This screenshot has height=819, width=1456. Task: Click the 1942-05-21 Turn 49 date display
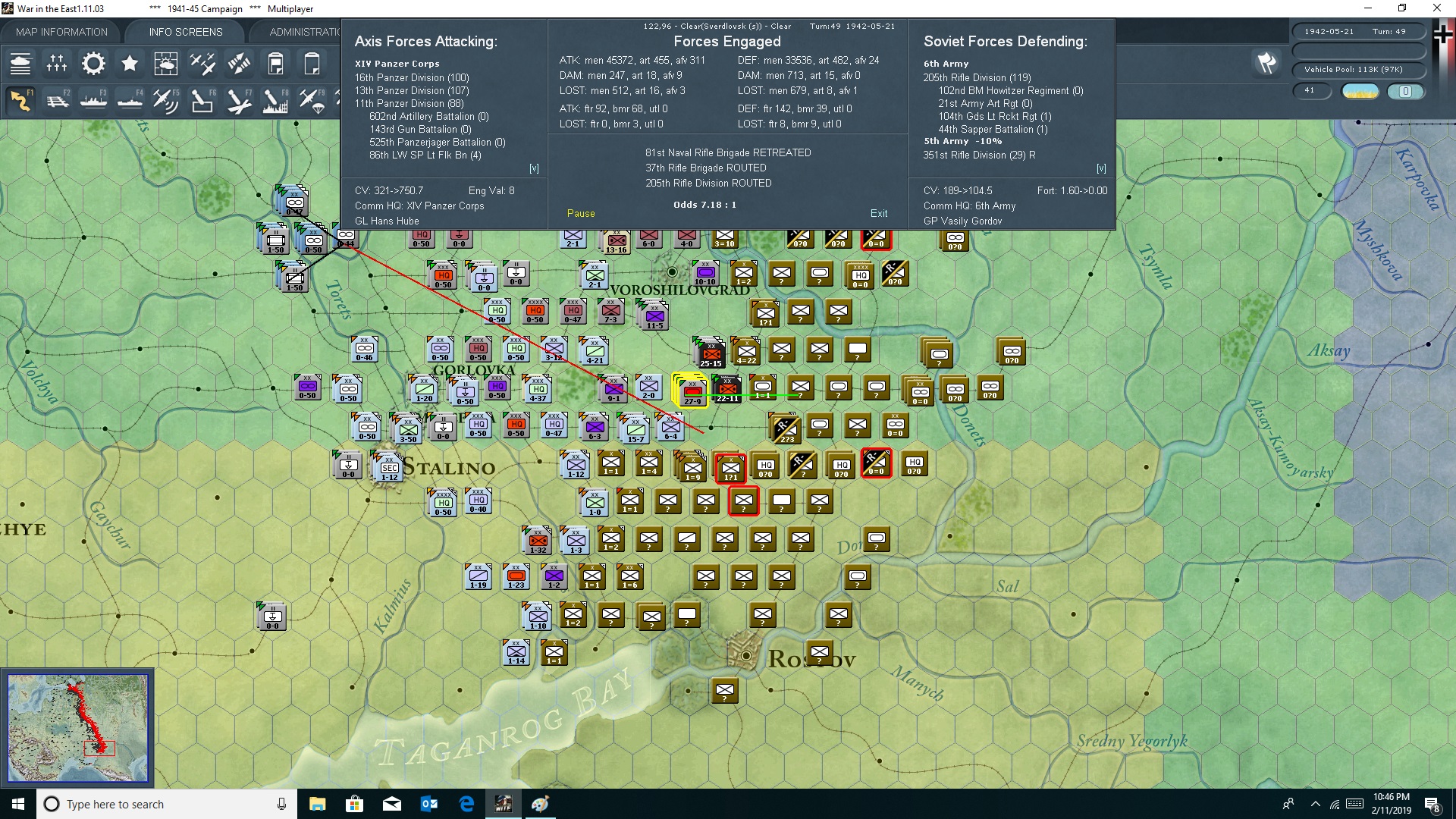pyautogui.click(x=1358, y=32)
